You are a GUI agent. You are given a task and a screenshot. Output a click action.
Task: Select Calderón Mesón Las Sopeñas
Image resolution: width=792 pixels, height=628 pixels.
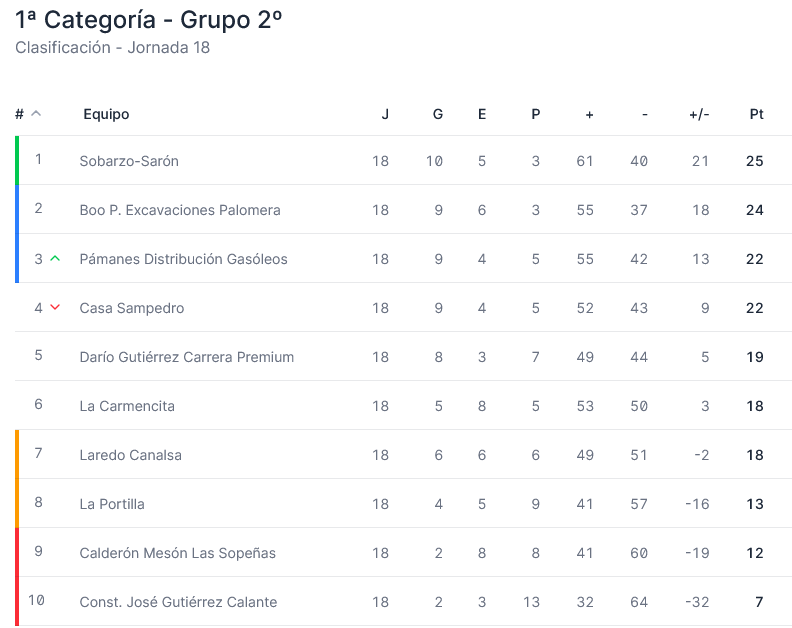click(177, 553)
